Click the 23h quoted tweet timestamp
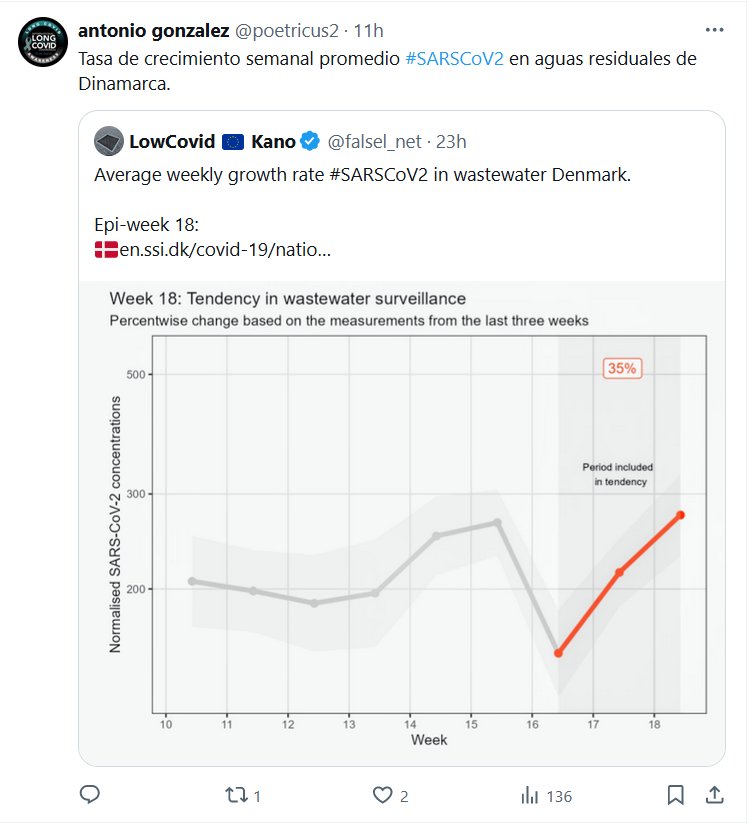Viewport: 750px width, 824px height. [x=452, y=141]
